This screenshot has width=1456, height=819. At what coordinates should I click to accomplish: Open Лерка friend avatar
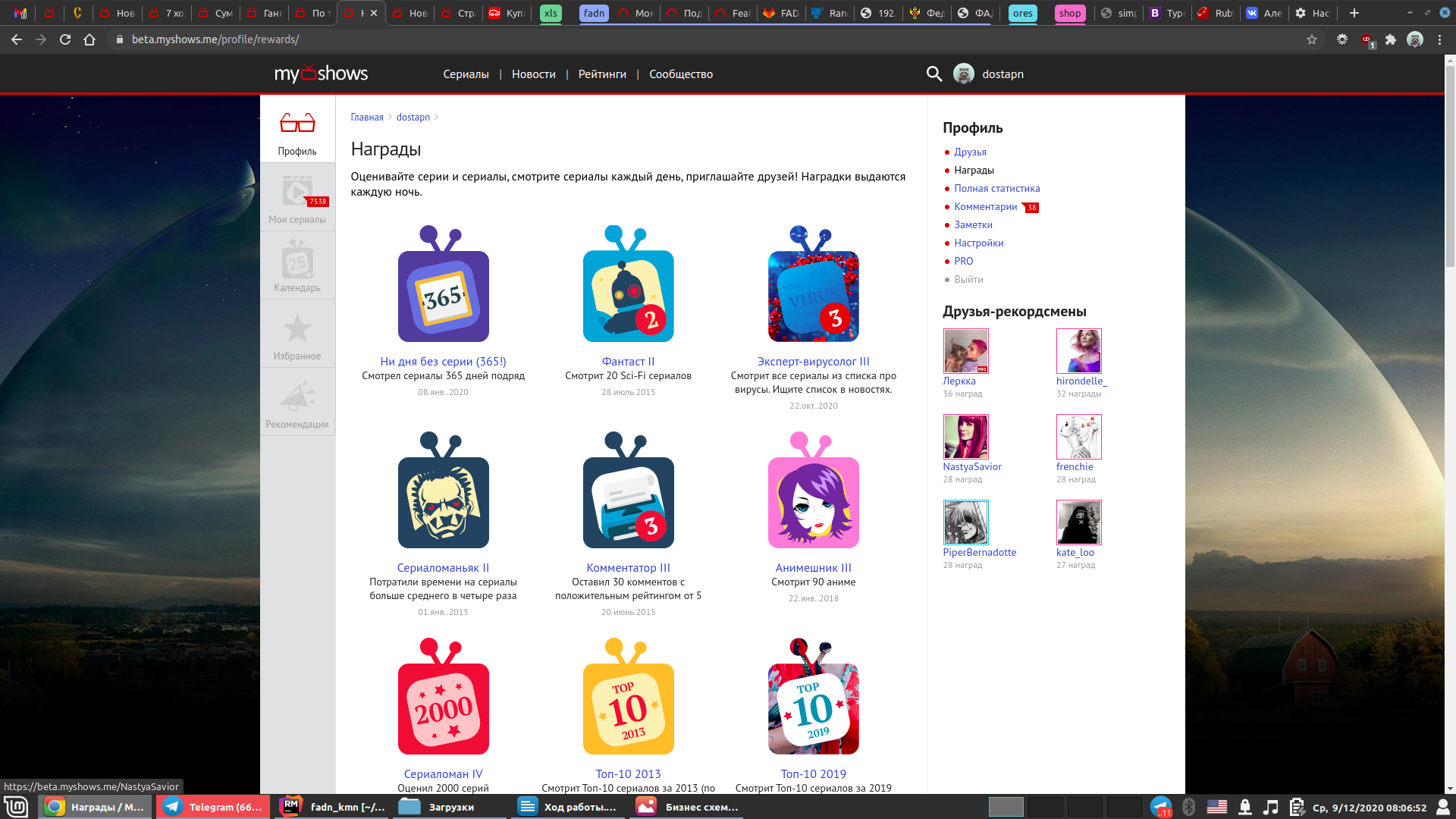point(965,351)
